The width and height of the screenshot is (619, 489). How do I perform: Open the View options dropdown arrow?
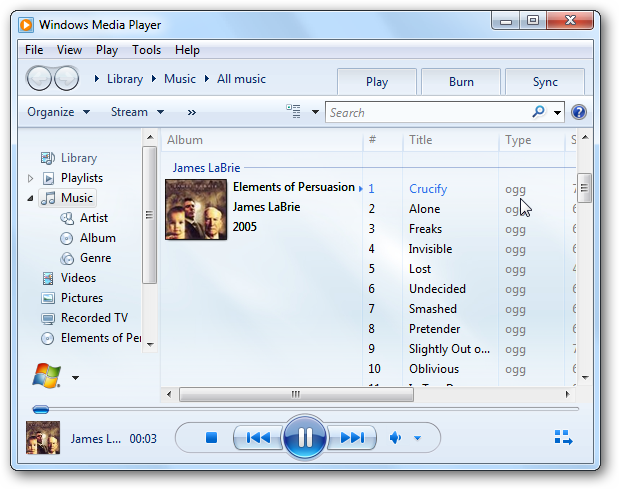[315, 112]
